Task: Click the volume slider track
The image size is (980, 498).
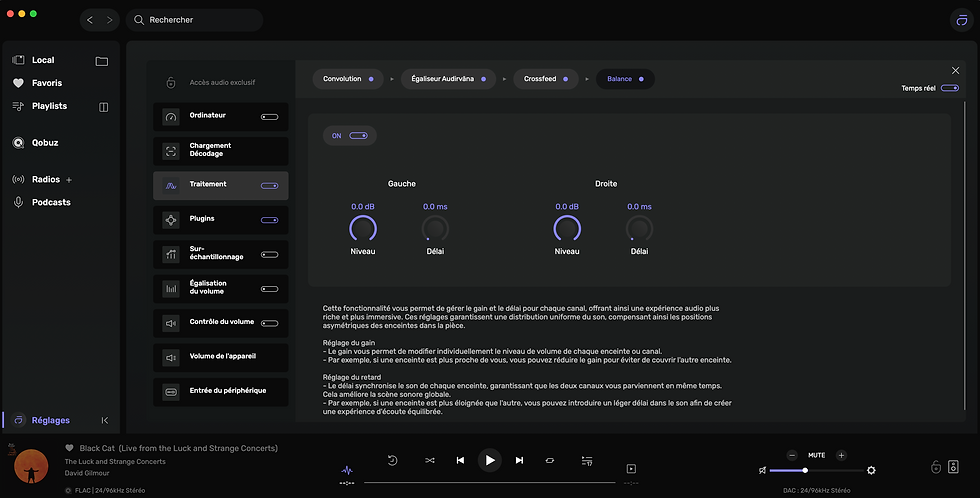Action: [x=817, y=471]
